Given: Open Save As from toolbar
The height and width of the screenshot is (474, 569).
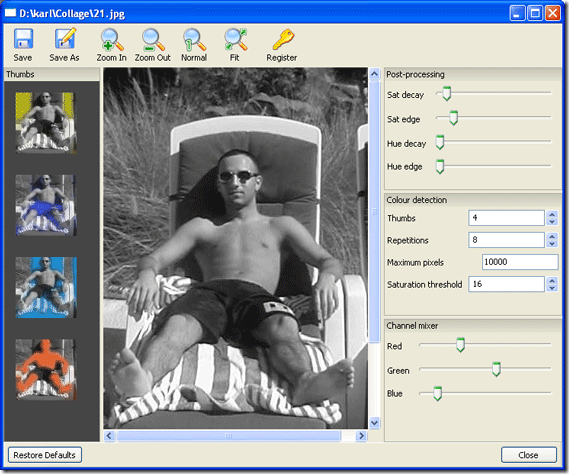Looking at the screenshot, I should 65,38.
